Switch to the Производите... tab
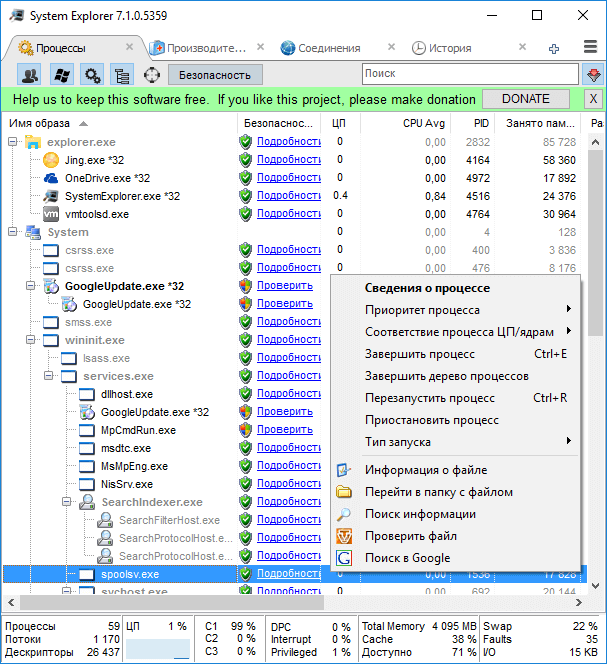 click(x=206, y=48)
